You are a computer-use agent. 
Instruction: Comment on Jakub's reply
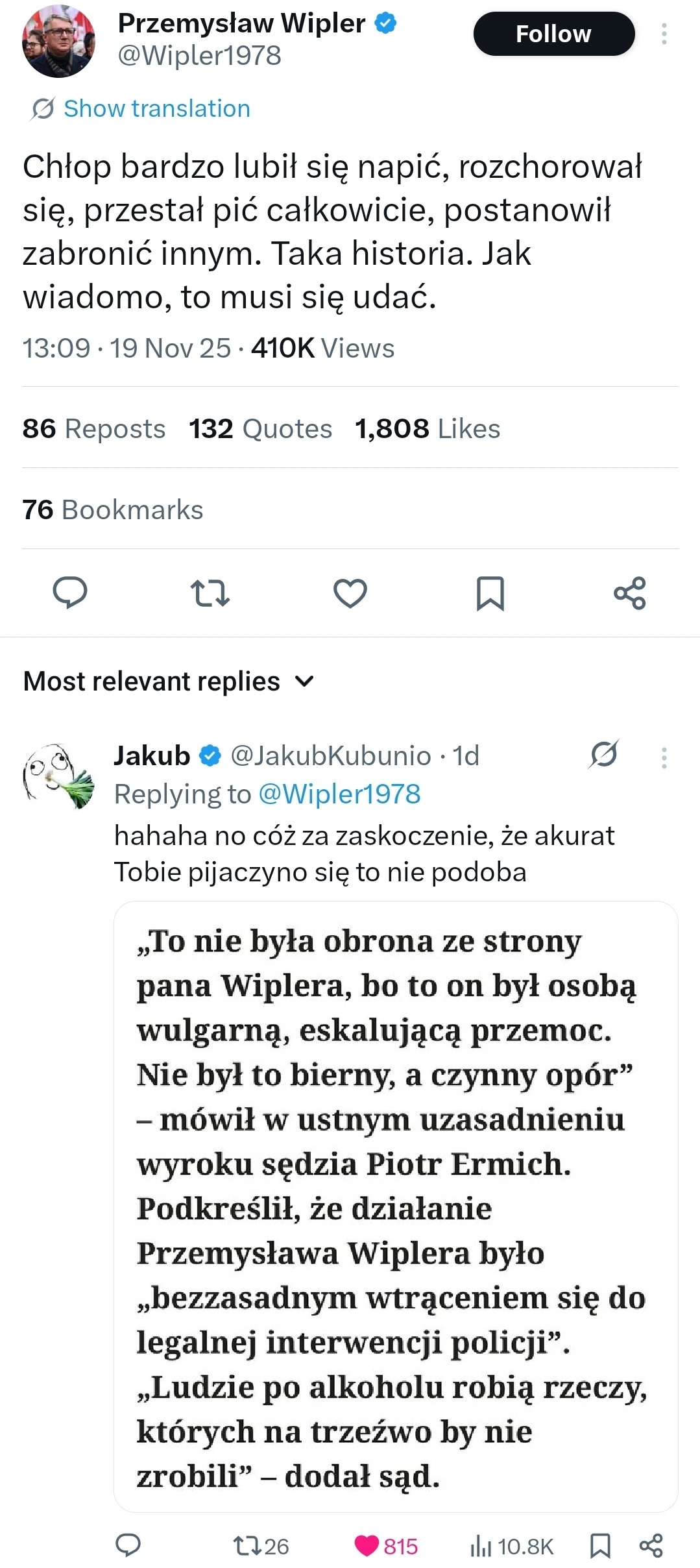(x=128, y=1545)
